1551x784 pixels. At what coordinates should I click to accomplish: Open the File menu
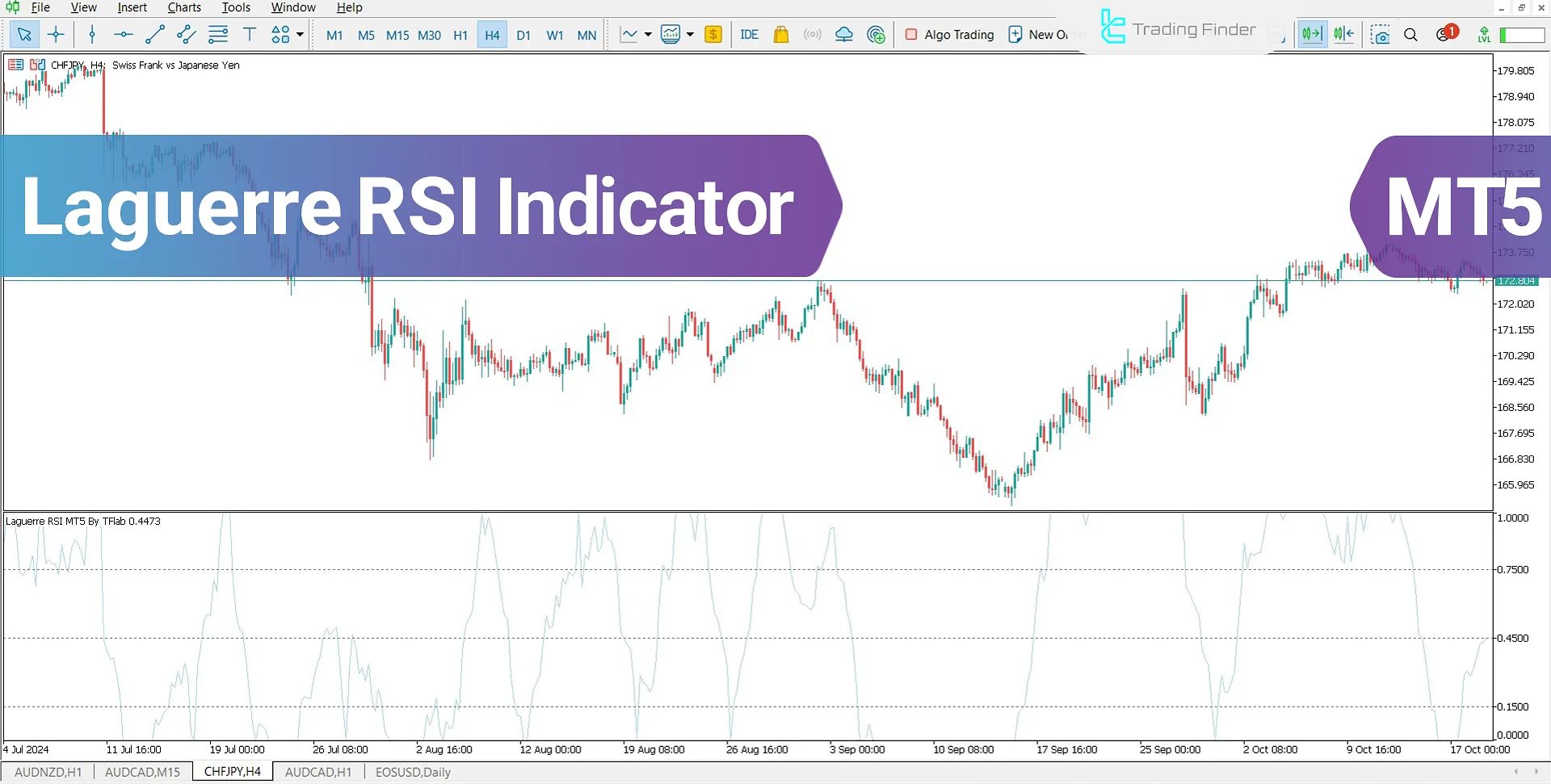(40, 7)
